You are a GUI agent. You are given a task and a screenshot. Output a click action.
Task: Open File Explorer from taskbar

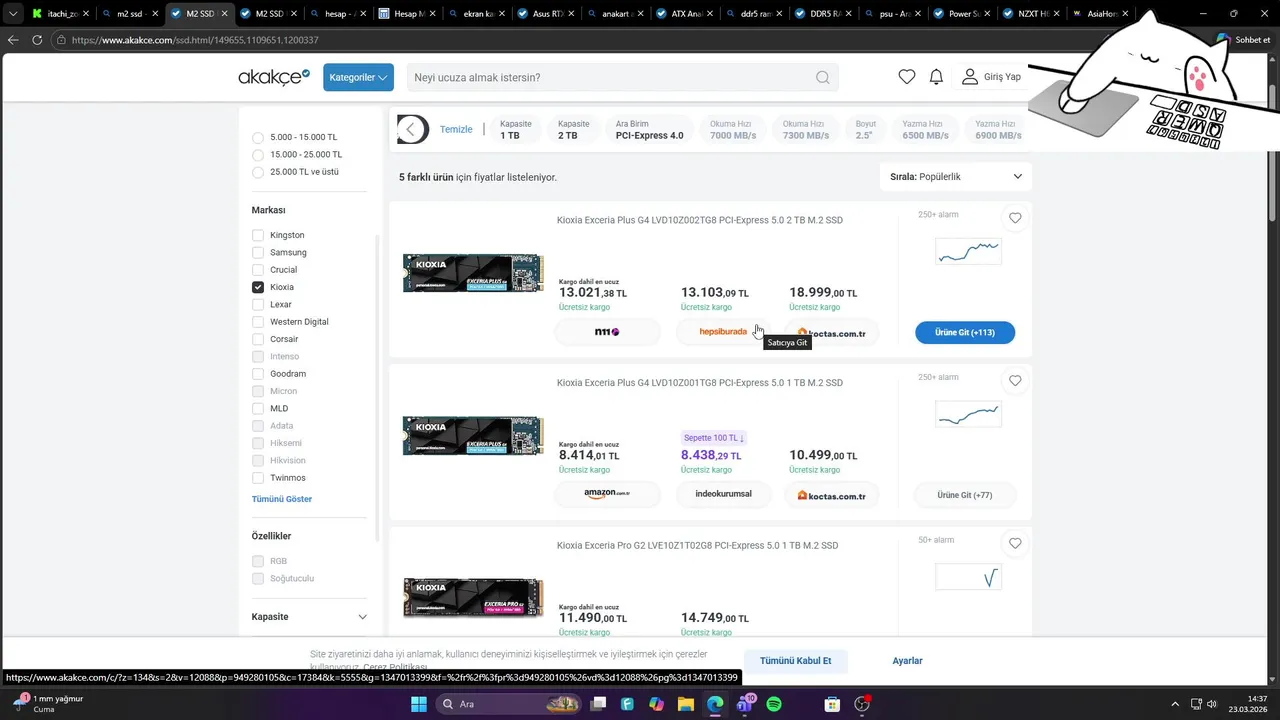click(686, 704)
